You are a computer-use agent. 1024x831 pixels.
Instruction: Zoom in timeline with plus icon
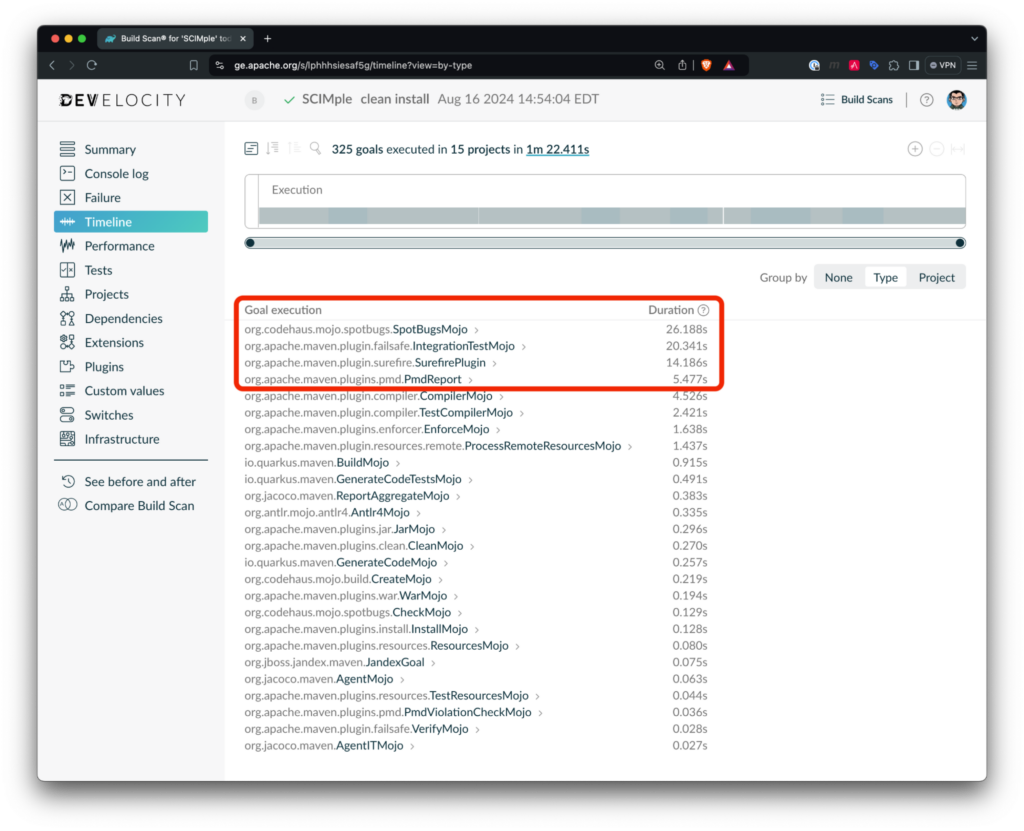[x=914, y=149]
